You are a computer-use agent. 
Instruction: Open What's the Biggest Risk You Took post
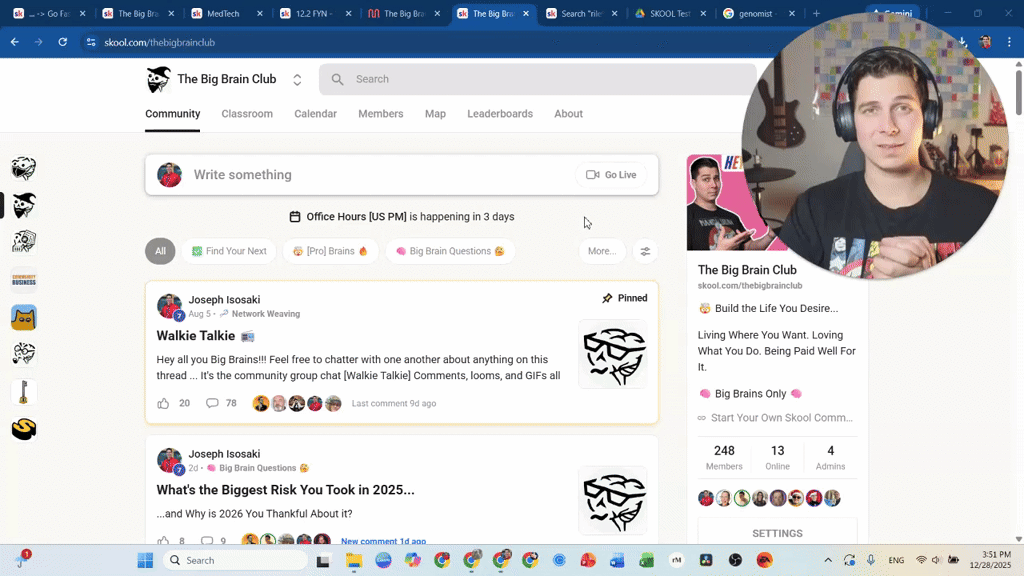point(285,490)
